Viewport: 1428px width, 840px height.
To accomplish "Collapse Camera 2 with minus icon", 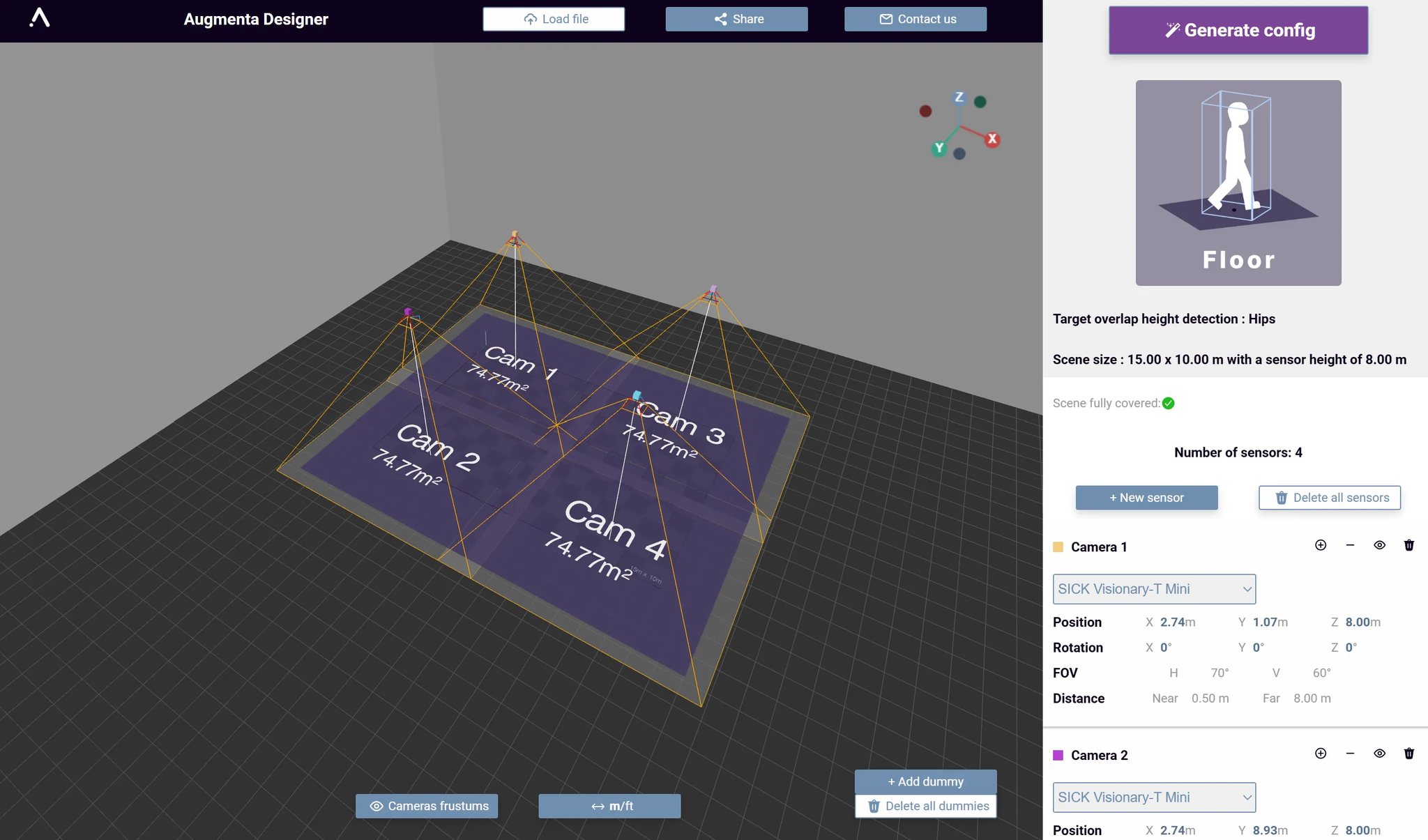I will [1350, 754].
